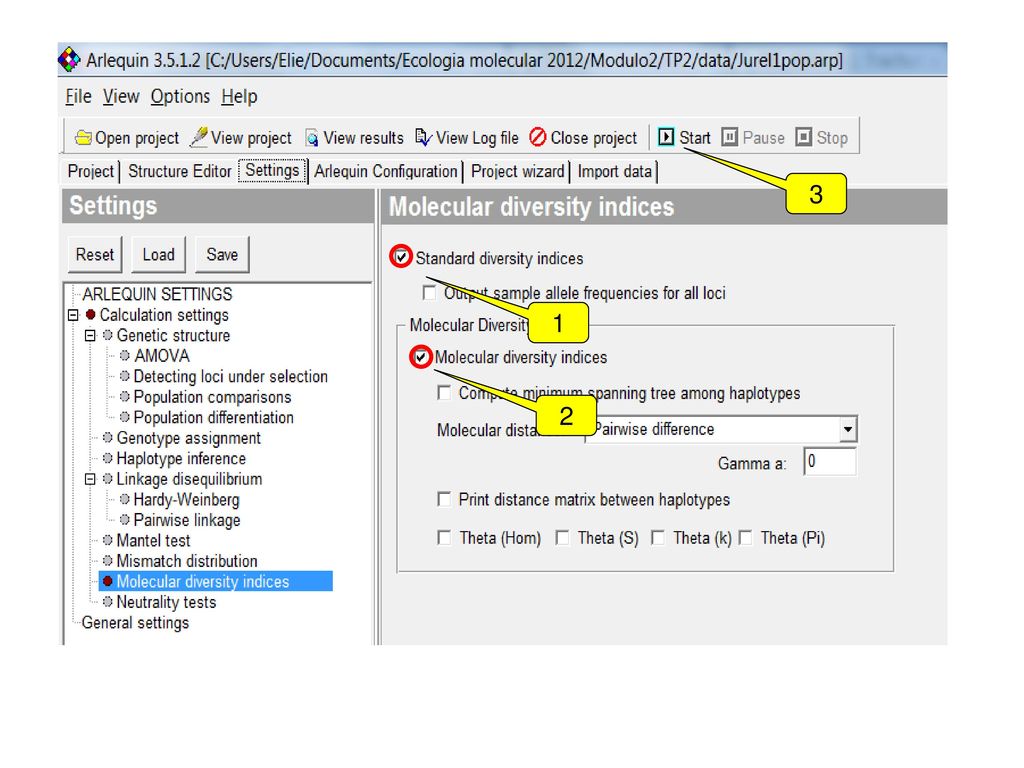
Task: Switch to the Project tab
Action: click(x=91, y=171)
